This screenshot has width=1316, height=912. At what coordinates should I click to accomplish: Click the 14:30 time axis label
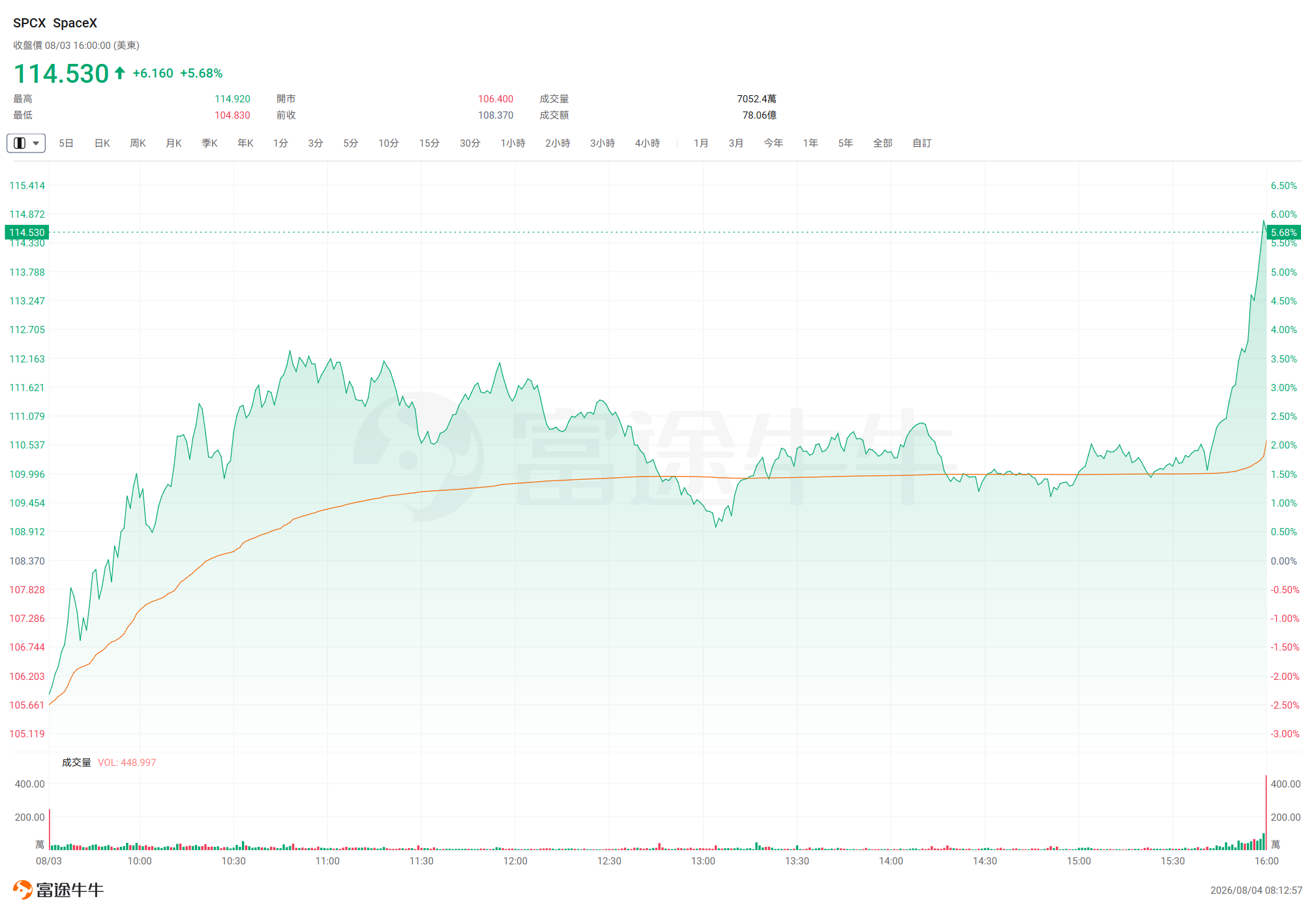coord(985,861)
